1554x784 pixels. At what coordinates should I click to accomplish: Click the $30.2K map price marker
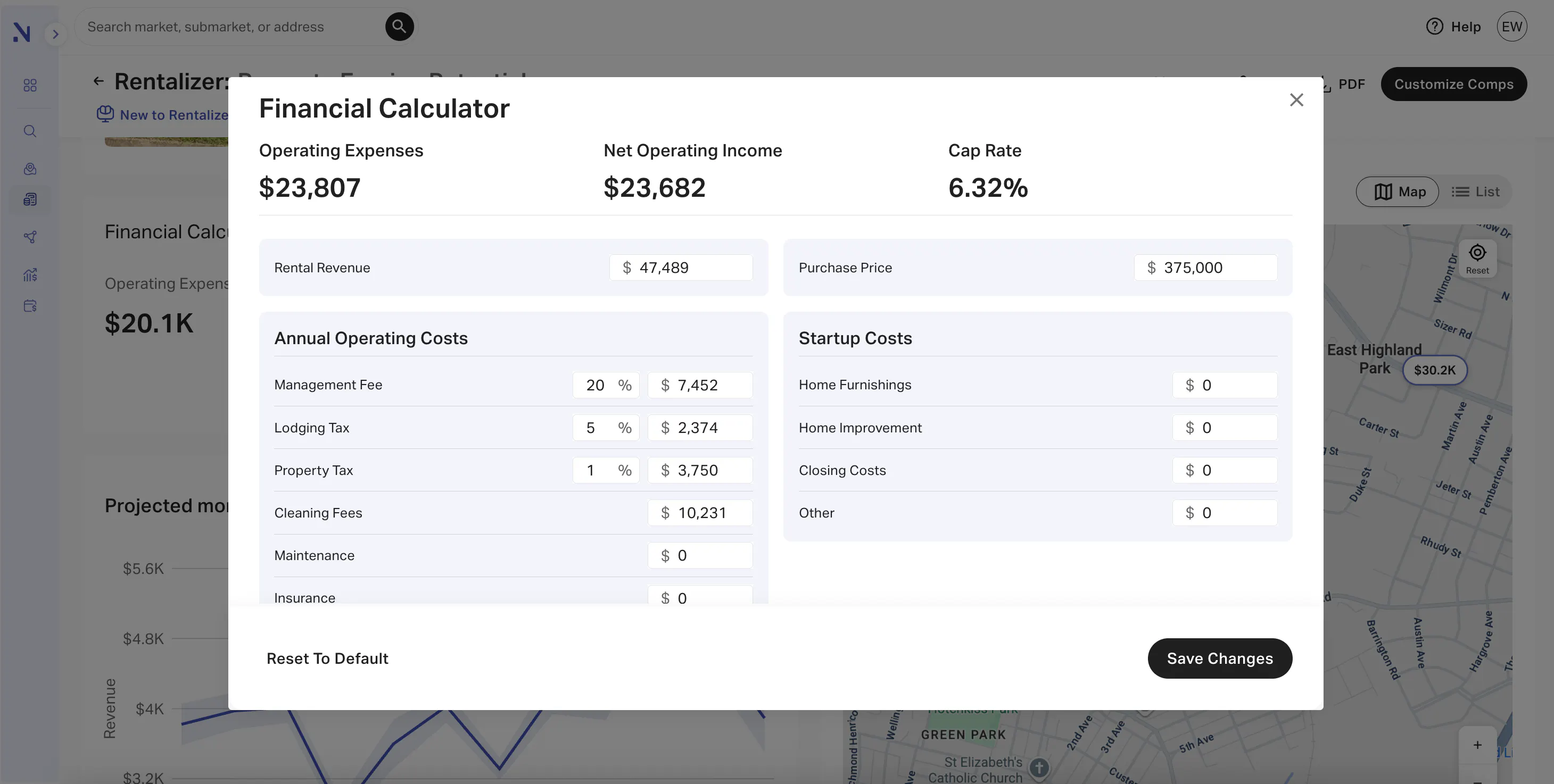pos(1435,370)
